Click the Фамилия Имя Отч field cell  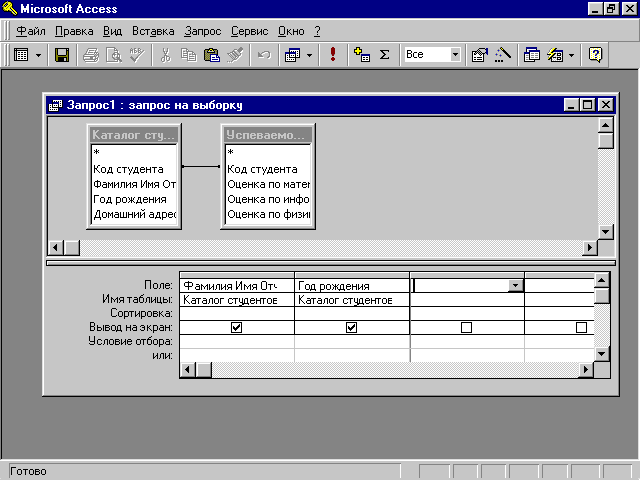pos(237,286)
